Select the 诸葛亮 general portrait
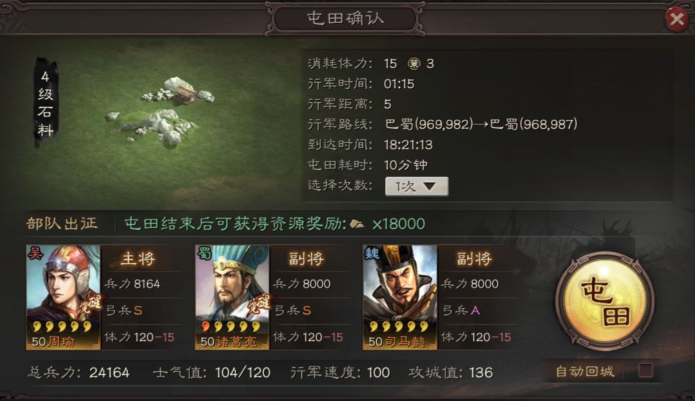The height and width of the screenshot is (401, 695). point(232,297)
